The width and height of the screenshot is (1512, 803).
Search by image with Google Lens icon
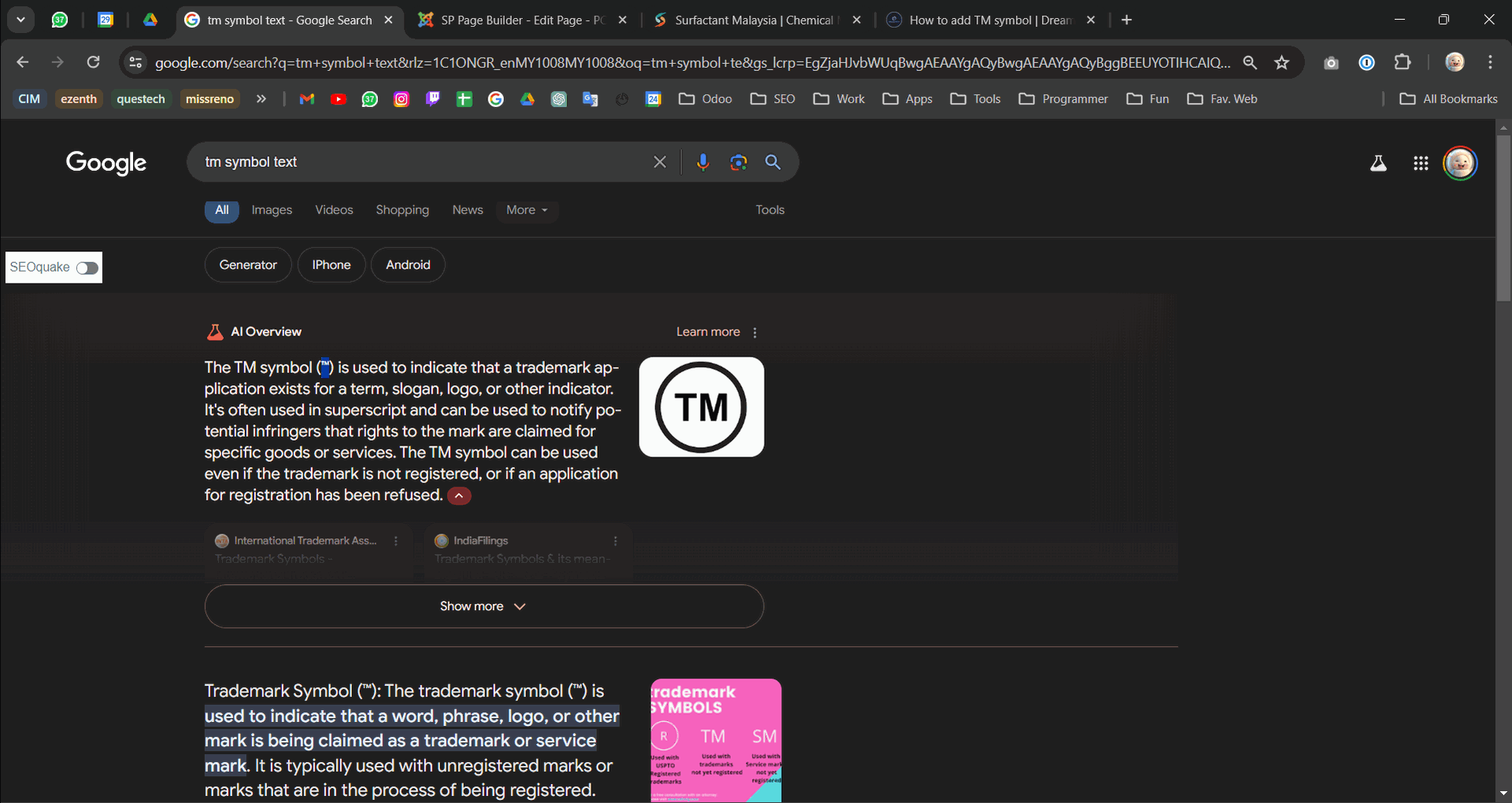click(739, 162)
